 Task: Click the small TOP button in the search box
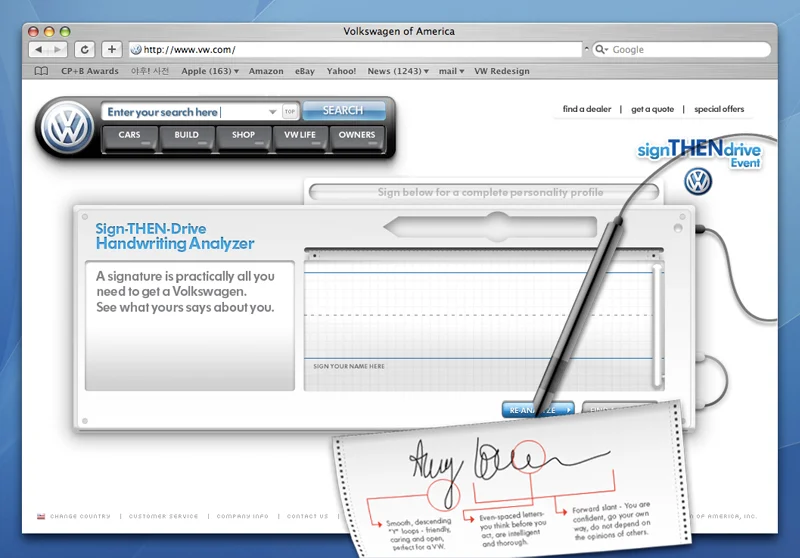(x=290, y=111)
